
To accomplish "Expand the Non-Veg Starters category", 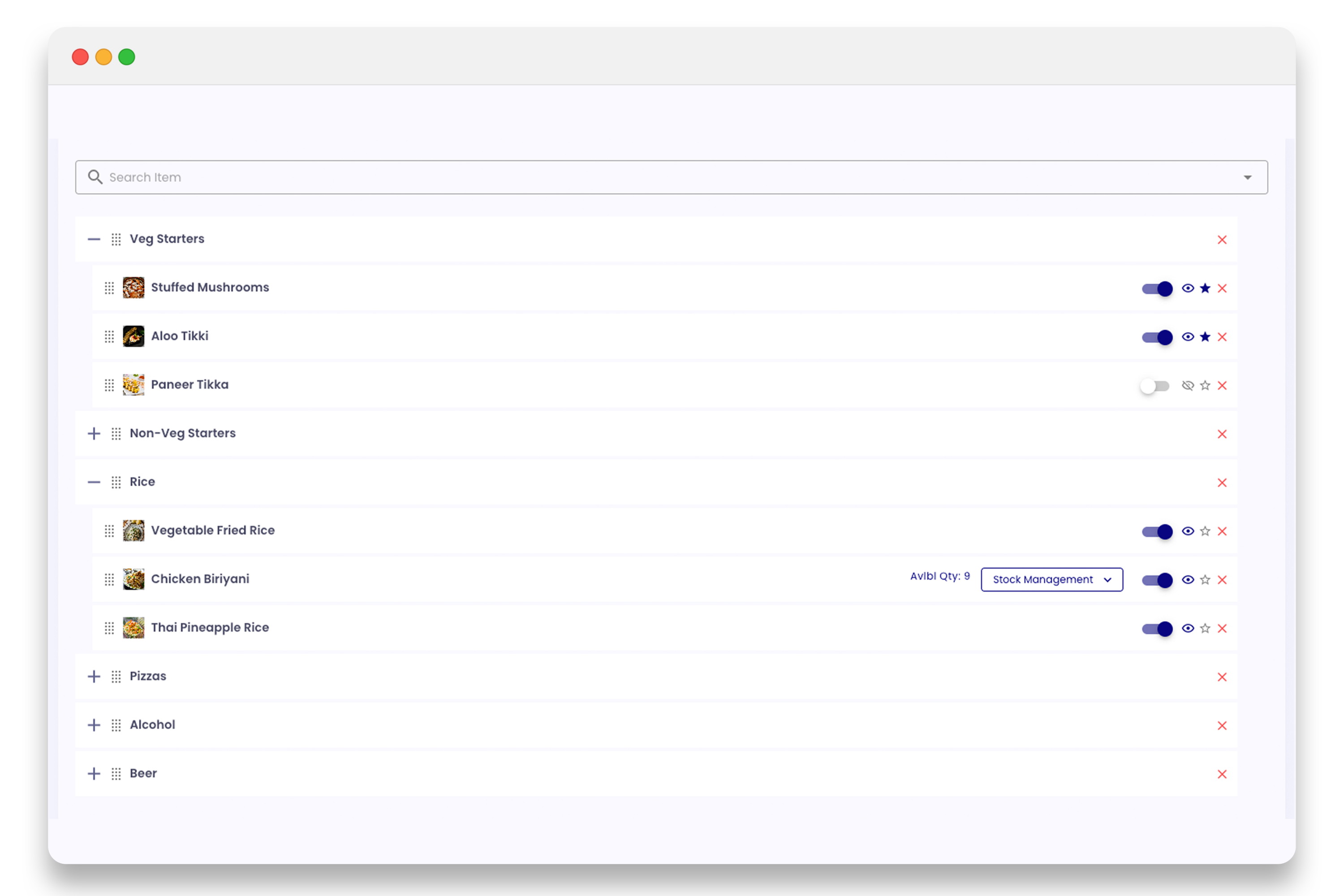I will (94, 434).
